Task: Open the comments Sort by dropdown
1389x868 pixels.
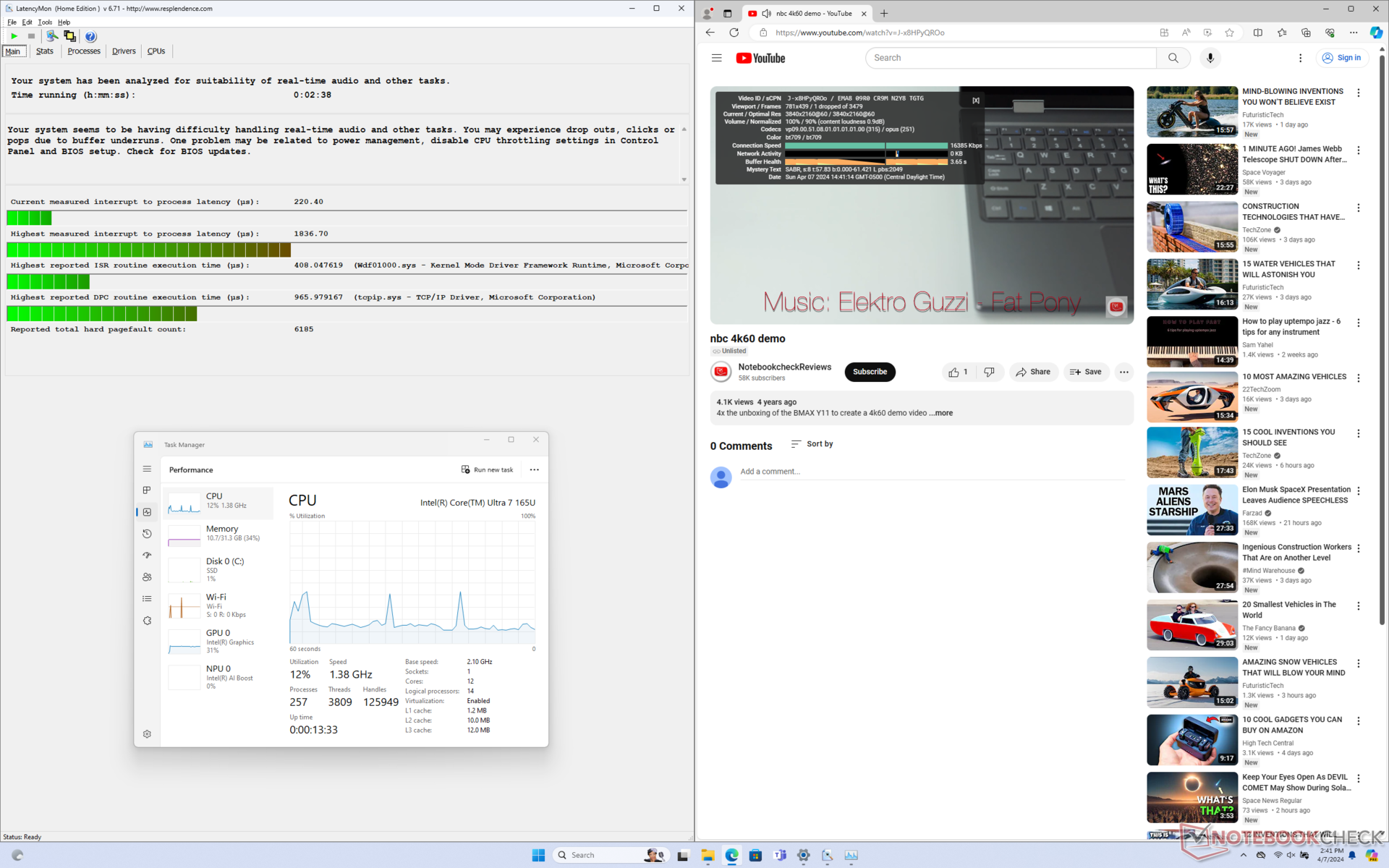Action: point(812,444)
